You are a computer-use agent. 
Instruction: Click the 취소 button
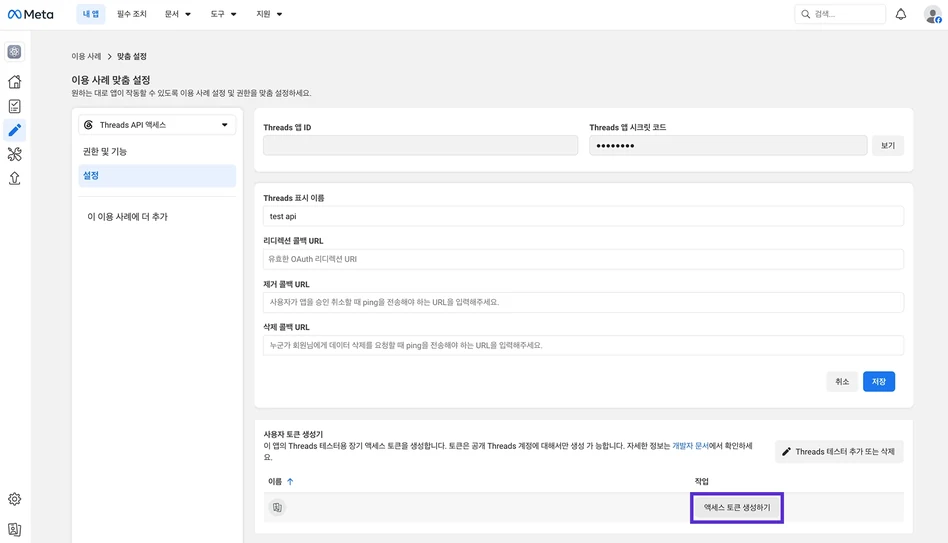coord(842,382)
